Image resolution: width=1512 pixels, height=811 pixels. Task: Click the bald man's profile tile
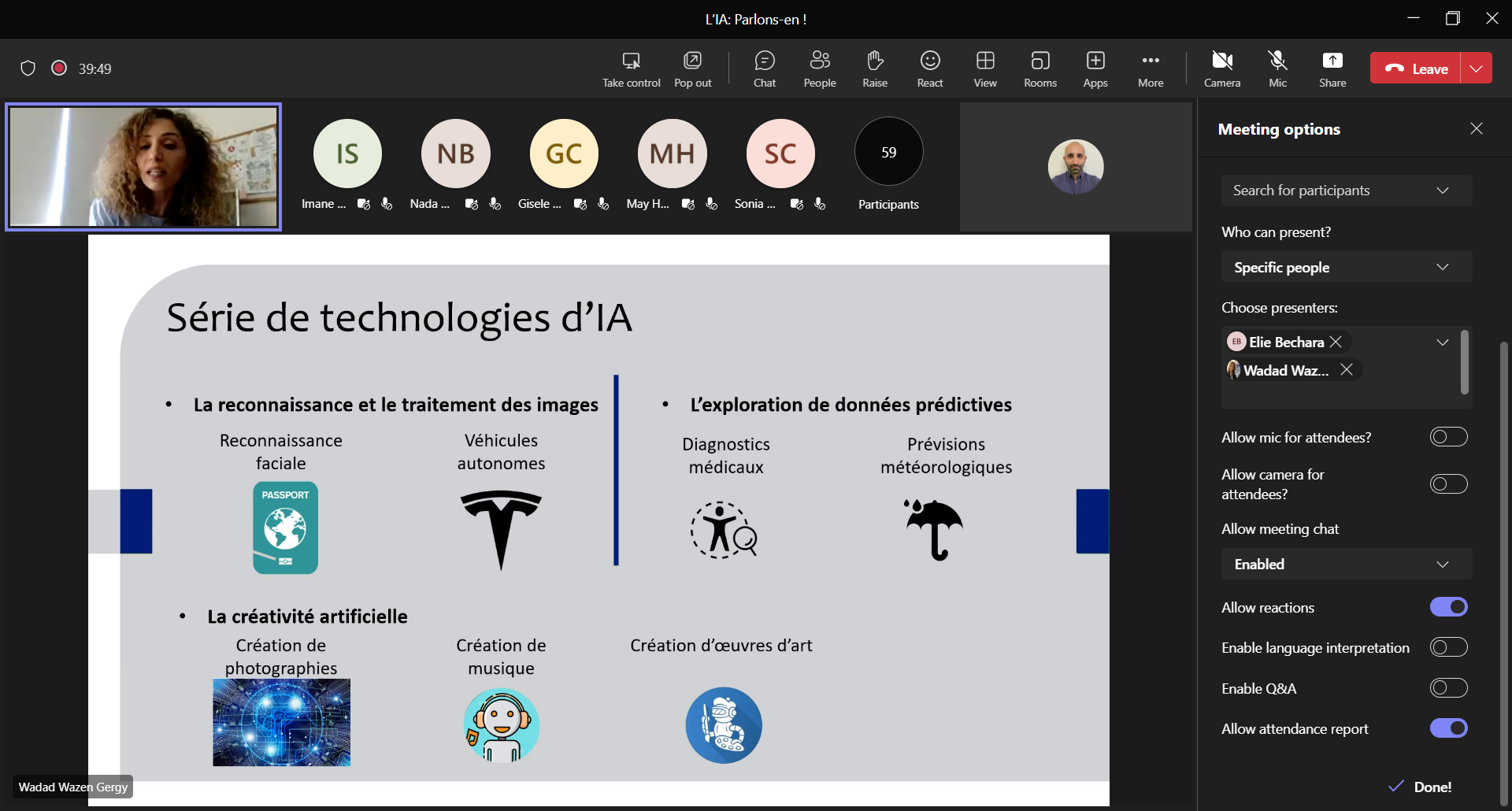point(1076,167)
